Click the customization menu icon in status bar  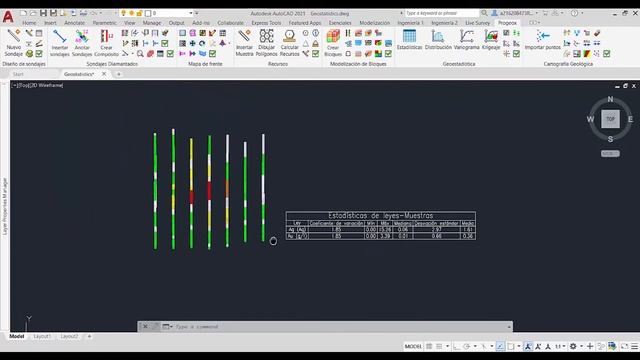[x=634, y=346]
